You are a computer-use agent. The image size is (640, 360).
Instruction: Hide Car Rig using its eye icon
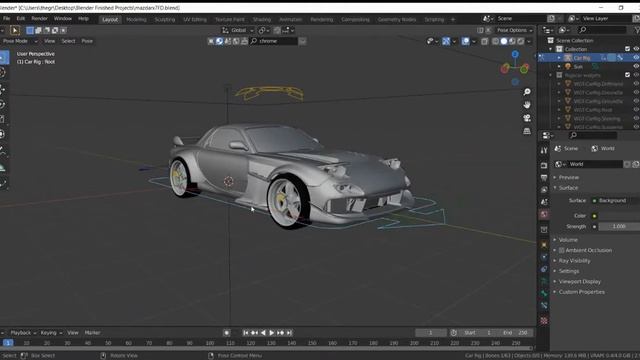click(x=636, y=58)
